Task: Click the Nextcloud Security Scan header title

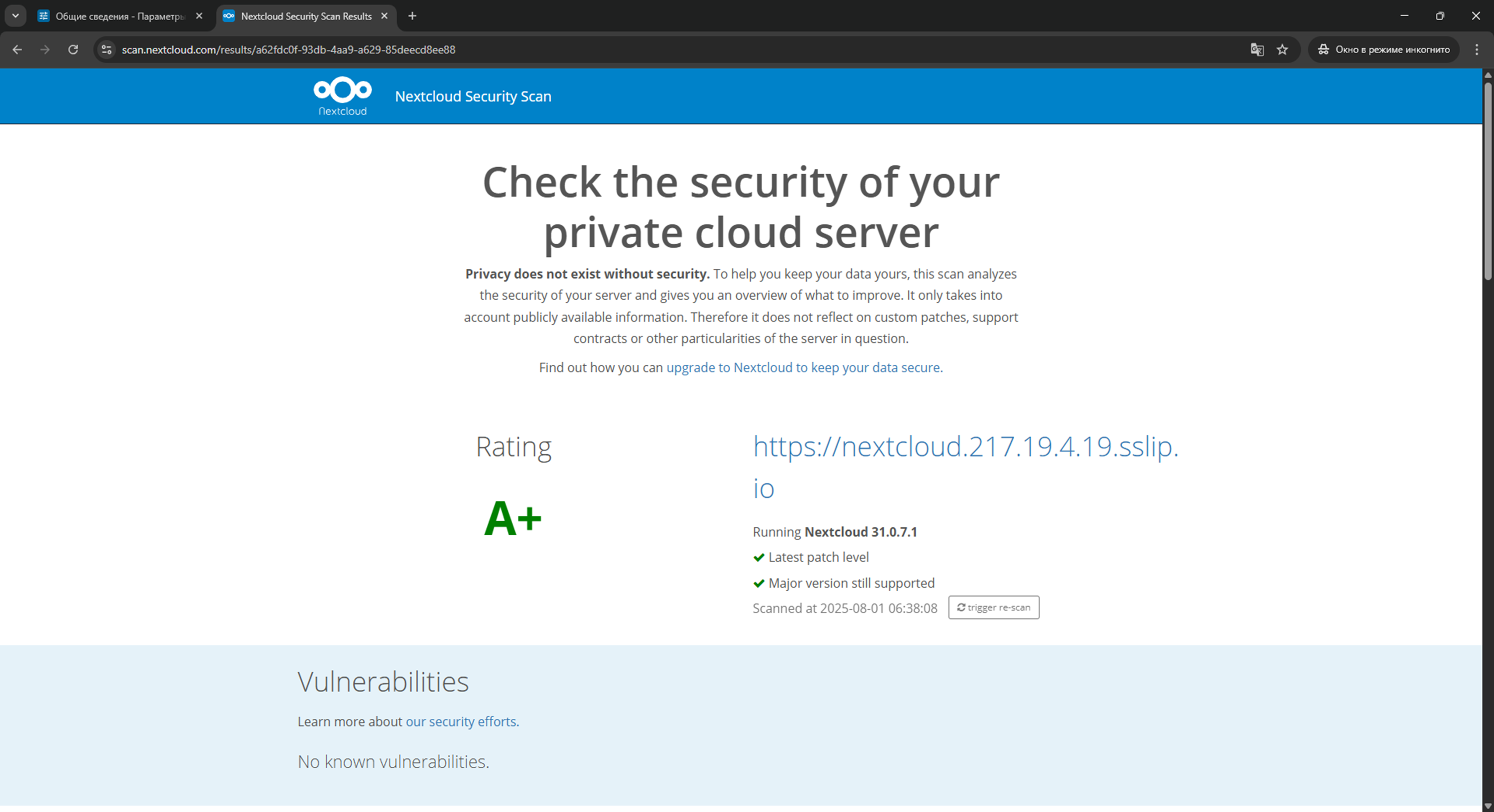Action: [x=473, y=96]
